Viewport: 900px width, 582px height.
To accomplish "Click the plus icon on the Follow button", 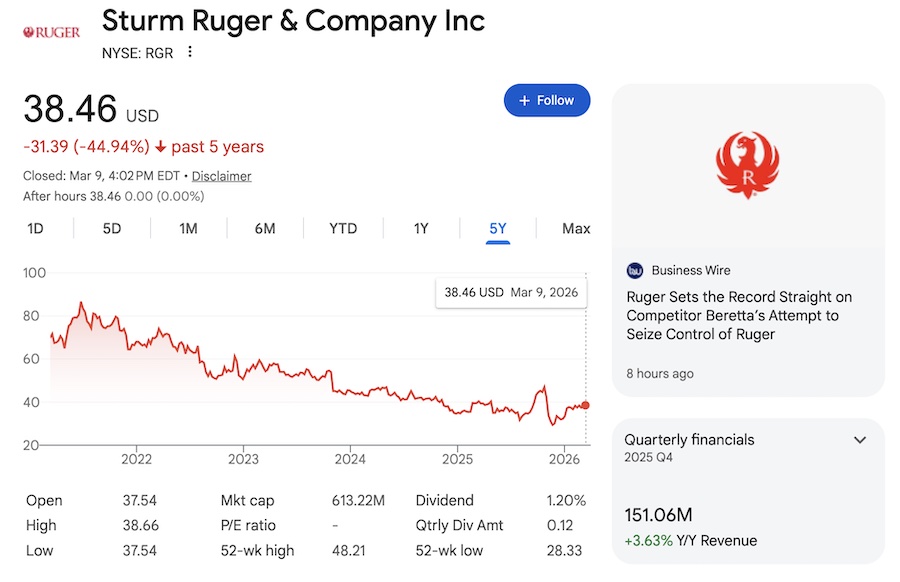I will coord(524,100).
